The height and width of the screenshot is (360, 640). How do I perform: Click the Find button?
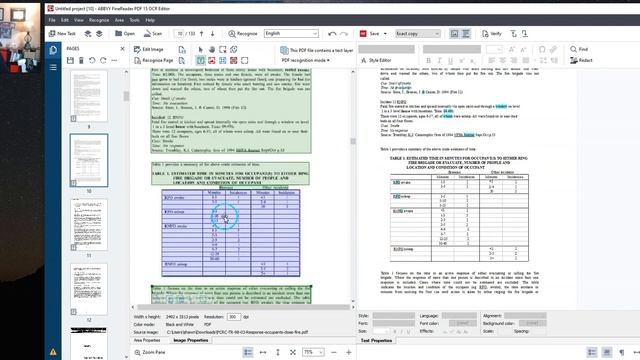pos(579,49)
